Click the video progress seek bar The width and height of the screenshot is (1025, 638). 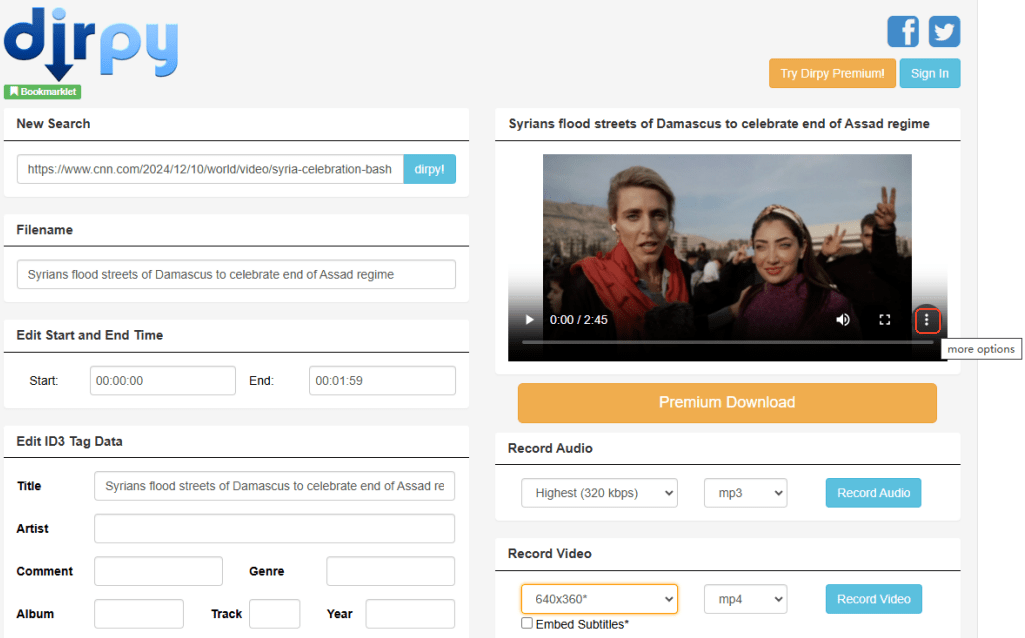pos(726,342)
